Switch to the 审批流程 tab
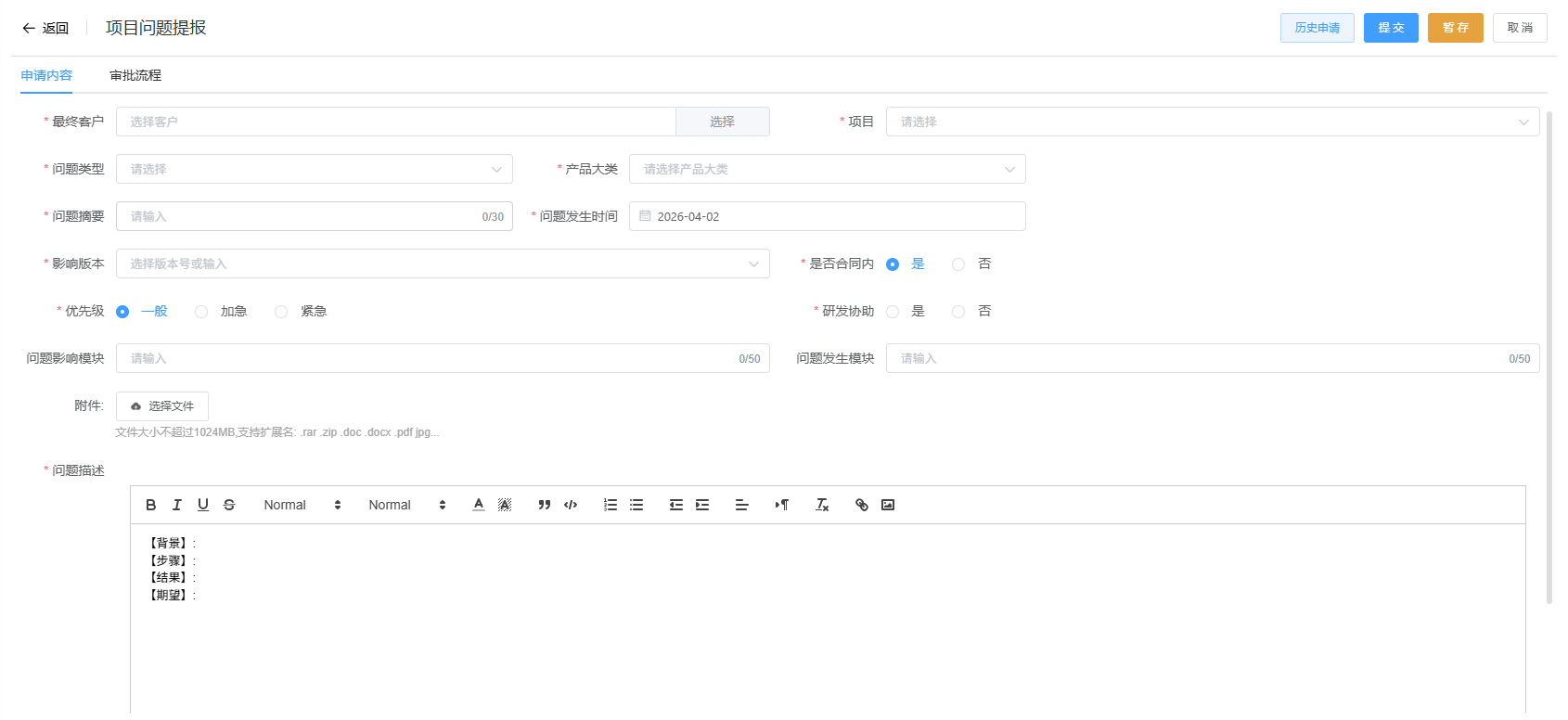 135,75
